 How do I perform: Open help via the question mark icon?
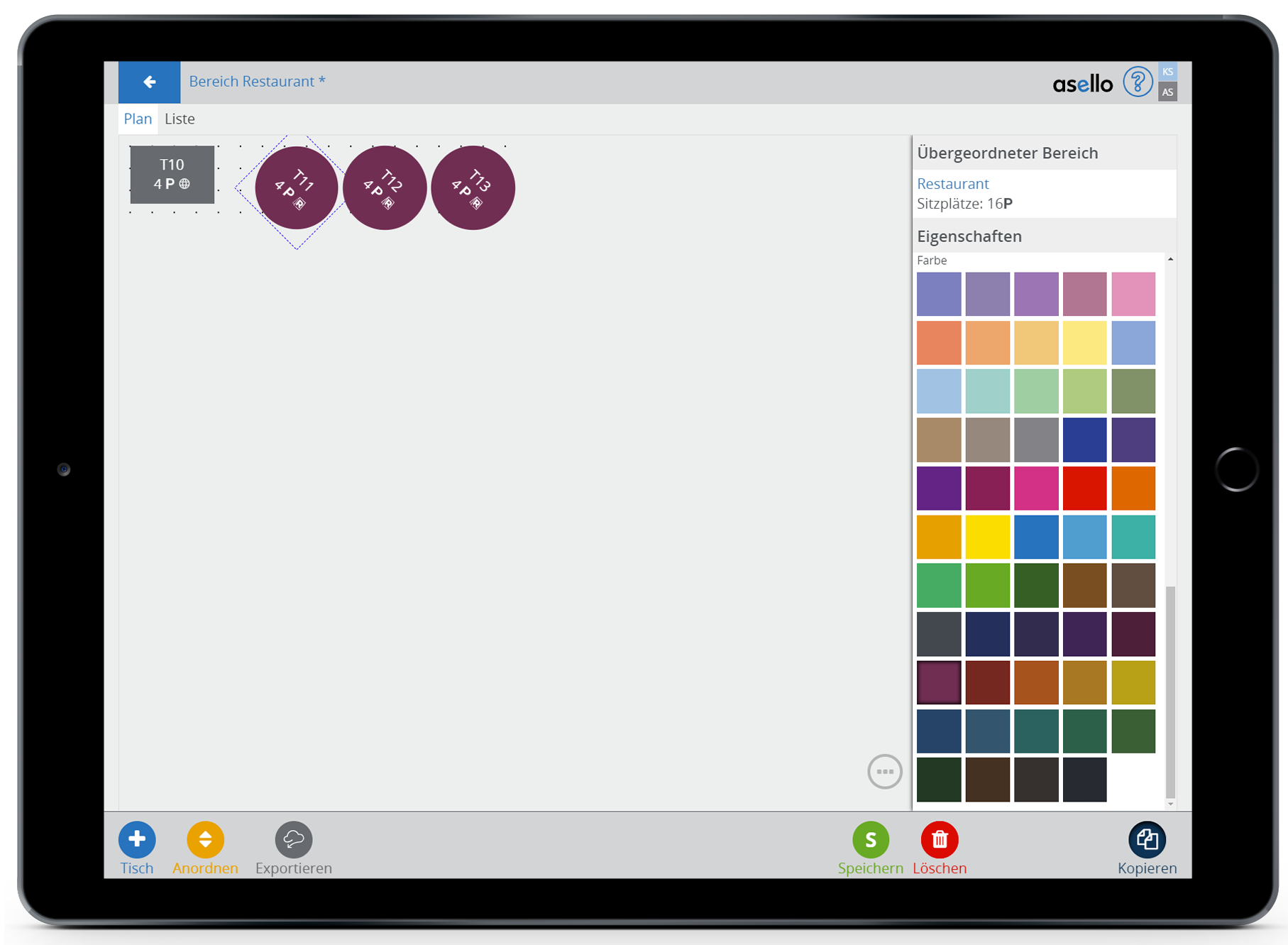[1137, 82]
